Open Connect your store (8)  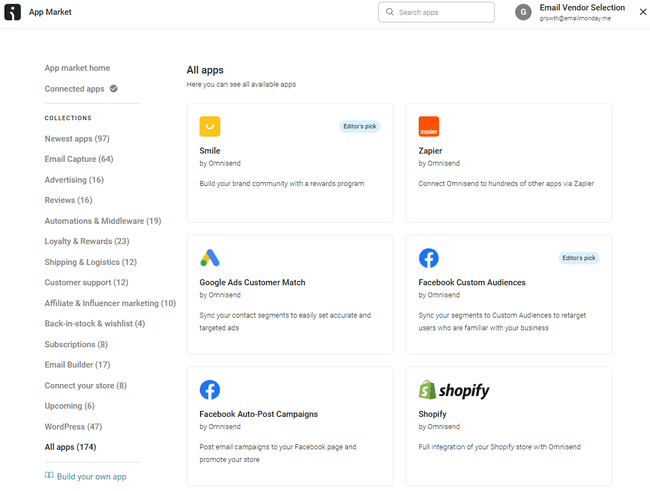86,385
